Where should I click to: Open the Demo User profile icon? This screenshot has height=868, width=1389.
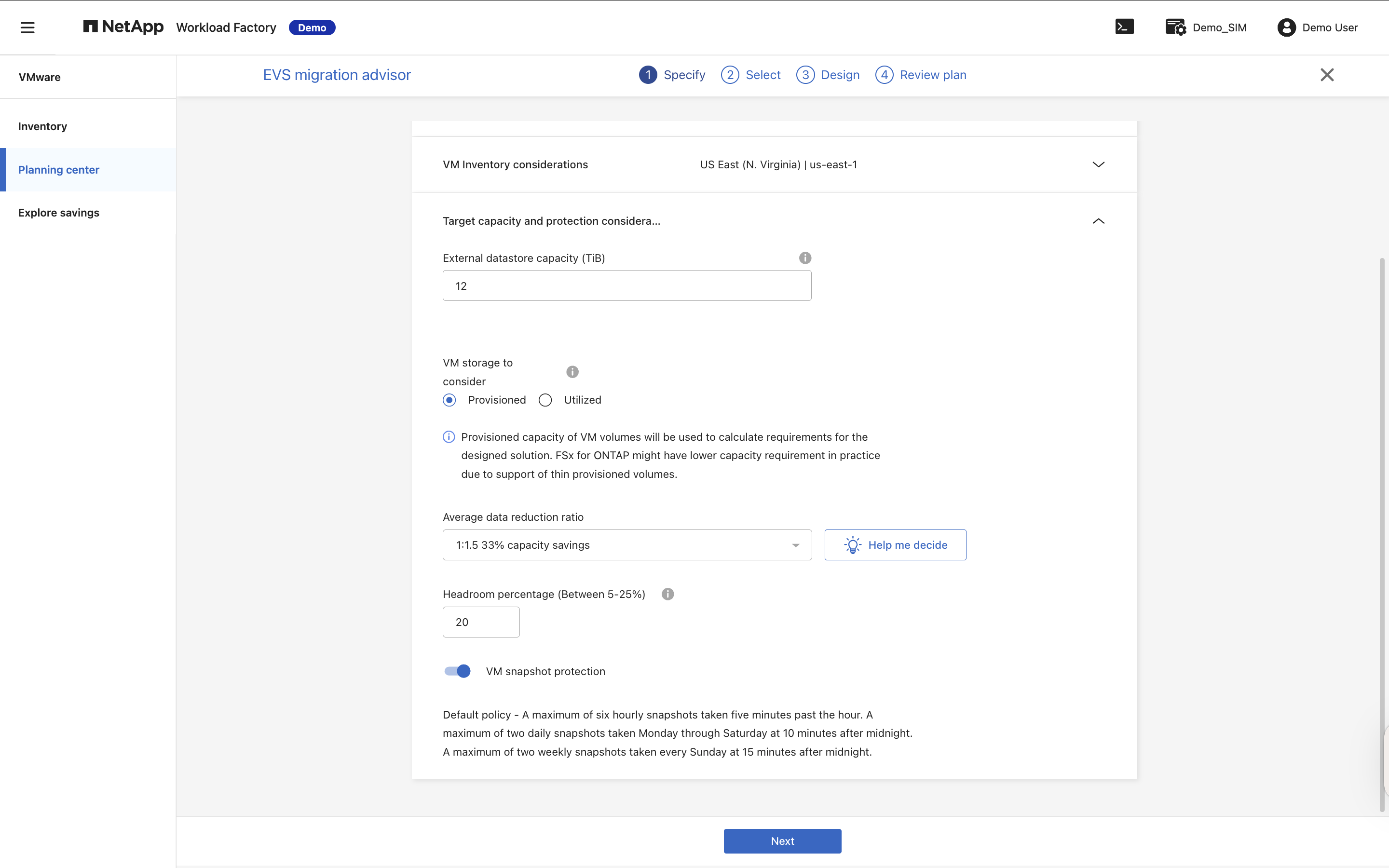click(x=1286, y=27)
